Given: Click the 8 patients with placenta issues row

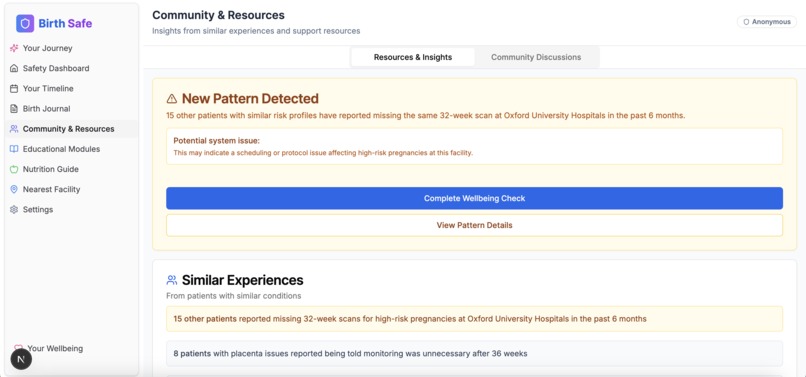Looking at the screenshot, I should tap(474, 354).
